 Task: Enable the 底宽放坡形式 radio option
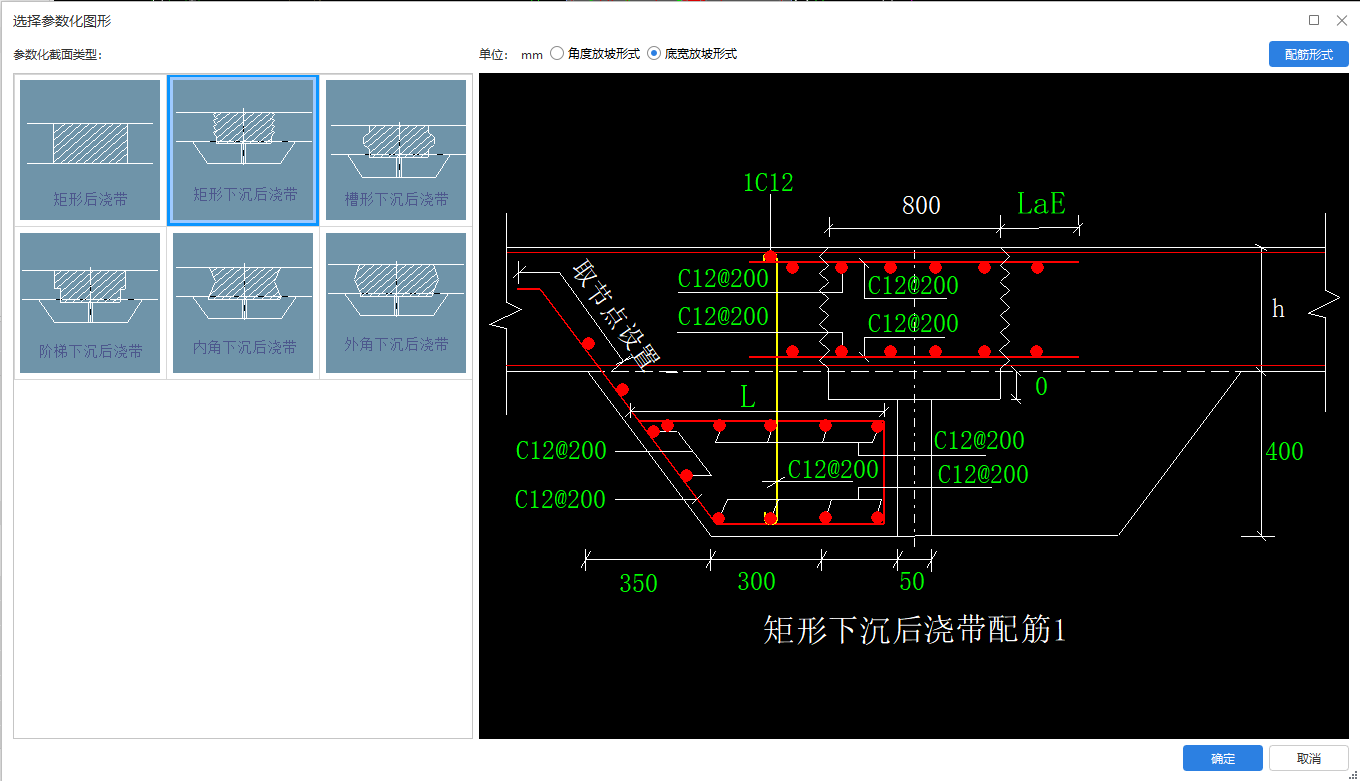tap(692, 54)
